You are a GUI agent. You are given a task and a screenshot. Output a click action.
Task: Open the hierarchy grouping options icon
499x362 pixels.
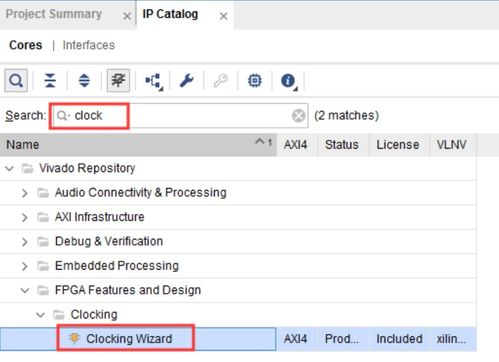(x=154, y=81)
